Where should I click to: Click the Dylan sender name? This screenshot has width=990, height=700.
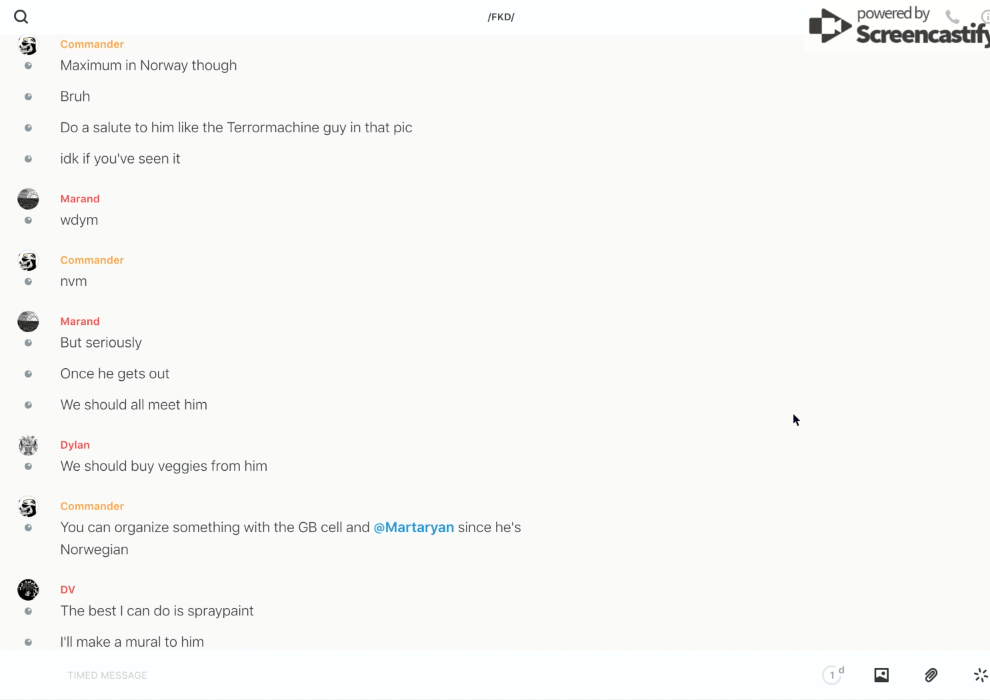[x=75, y=445]
